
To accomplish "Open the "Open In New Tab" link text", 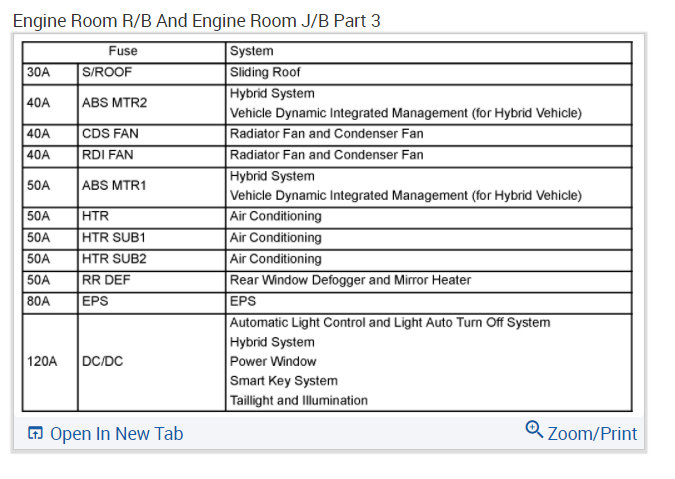I will click(116, 433).
